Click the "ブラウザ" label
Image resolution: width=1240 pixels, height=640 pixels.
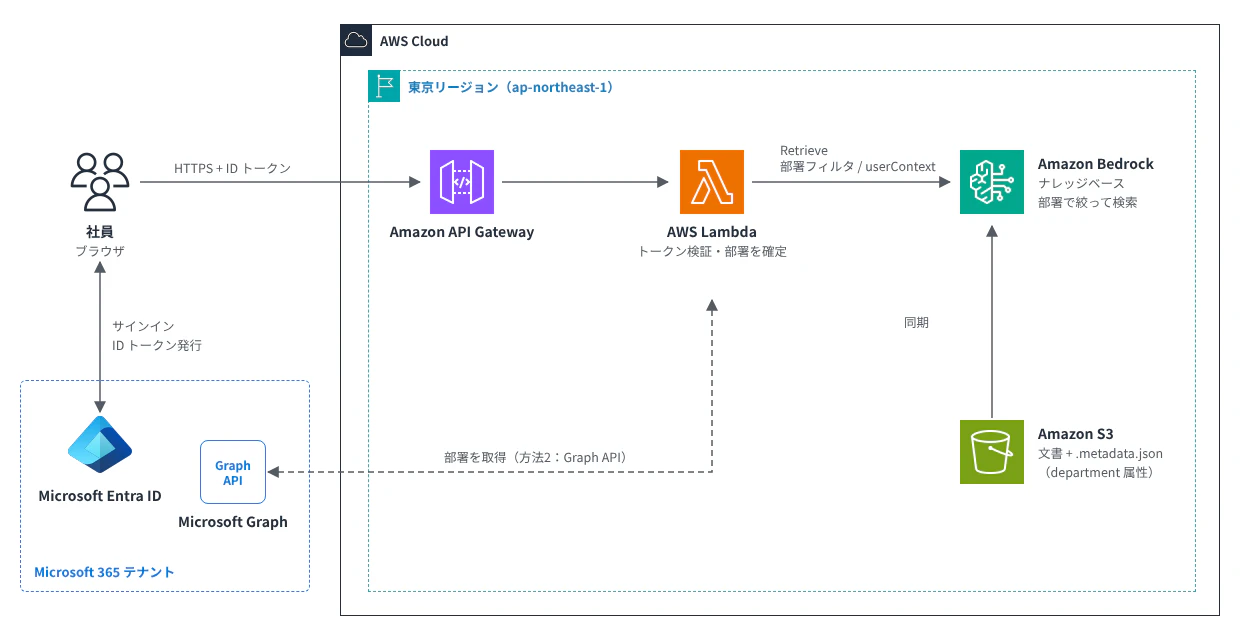[100, 252]
